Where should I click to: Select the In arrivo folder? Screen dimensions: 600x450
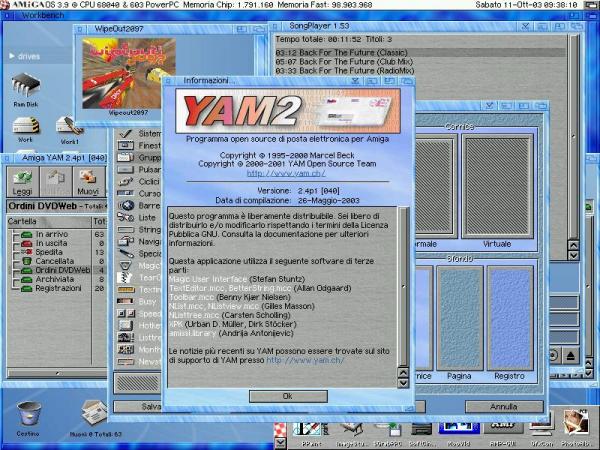57,234
